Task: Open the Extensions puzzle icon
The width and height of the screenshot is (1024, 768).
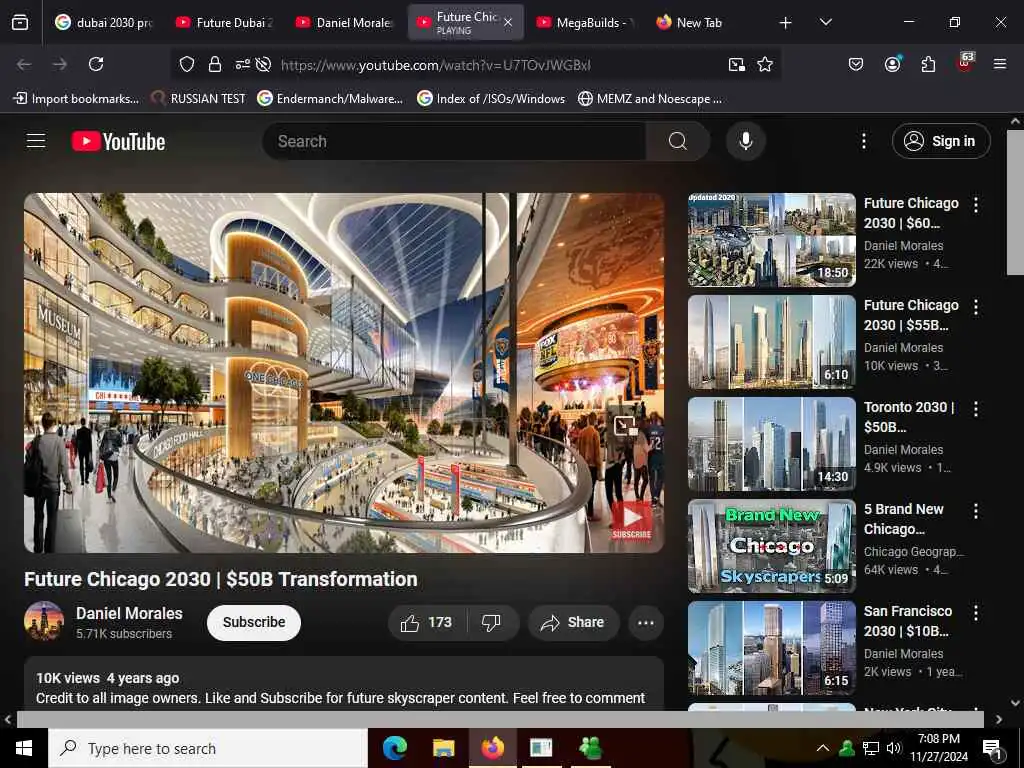Action: pyautogui.click(x=928, y=64)
